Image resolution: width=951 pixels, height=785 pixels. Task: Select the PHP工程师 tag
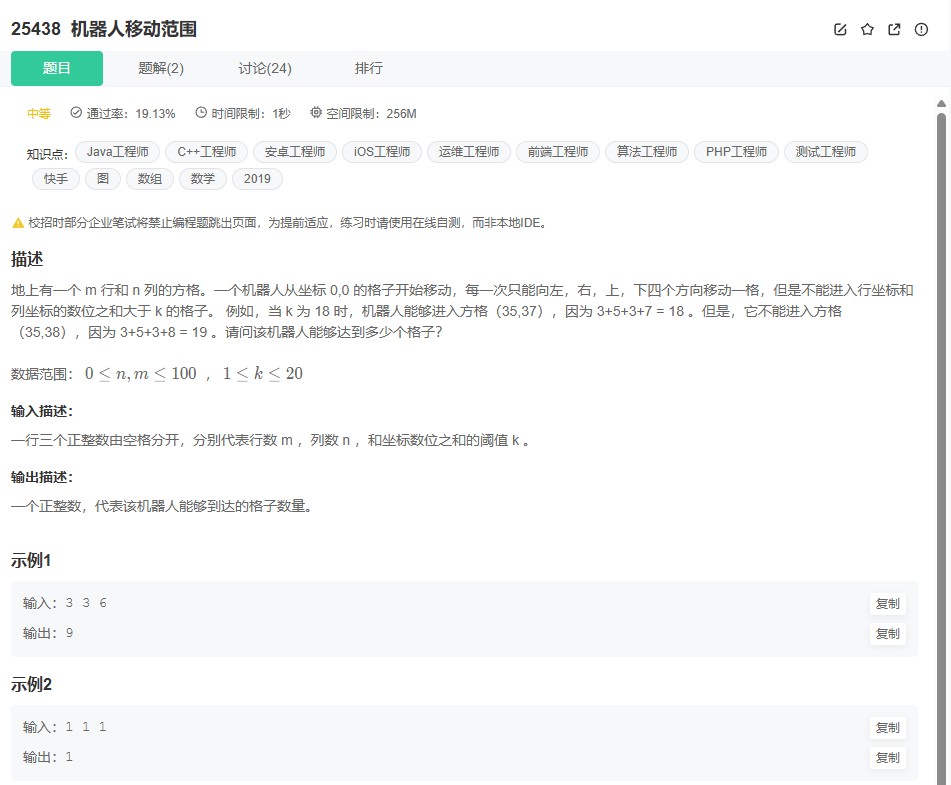pos(736,152)
